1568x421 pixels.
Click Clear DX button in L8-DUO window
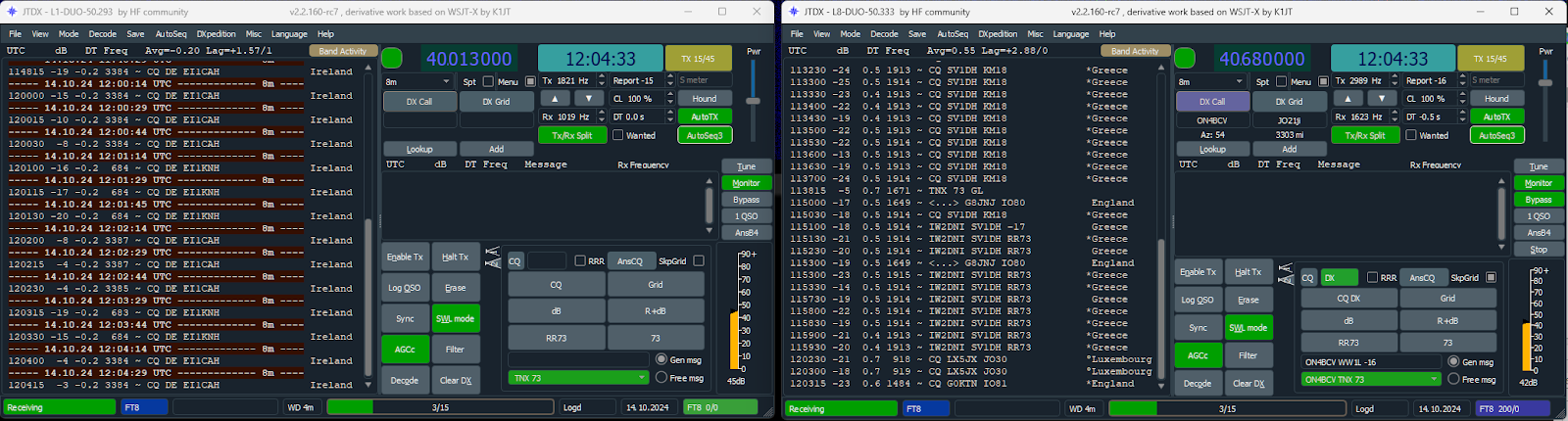click(1248, 384)
